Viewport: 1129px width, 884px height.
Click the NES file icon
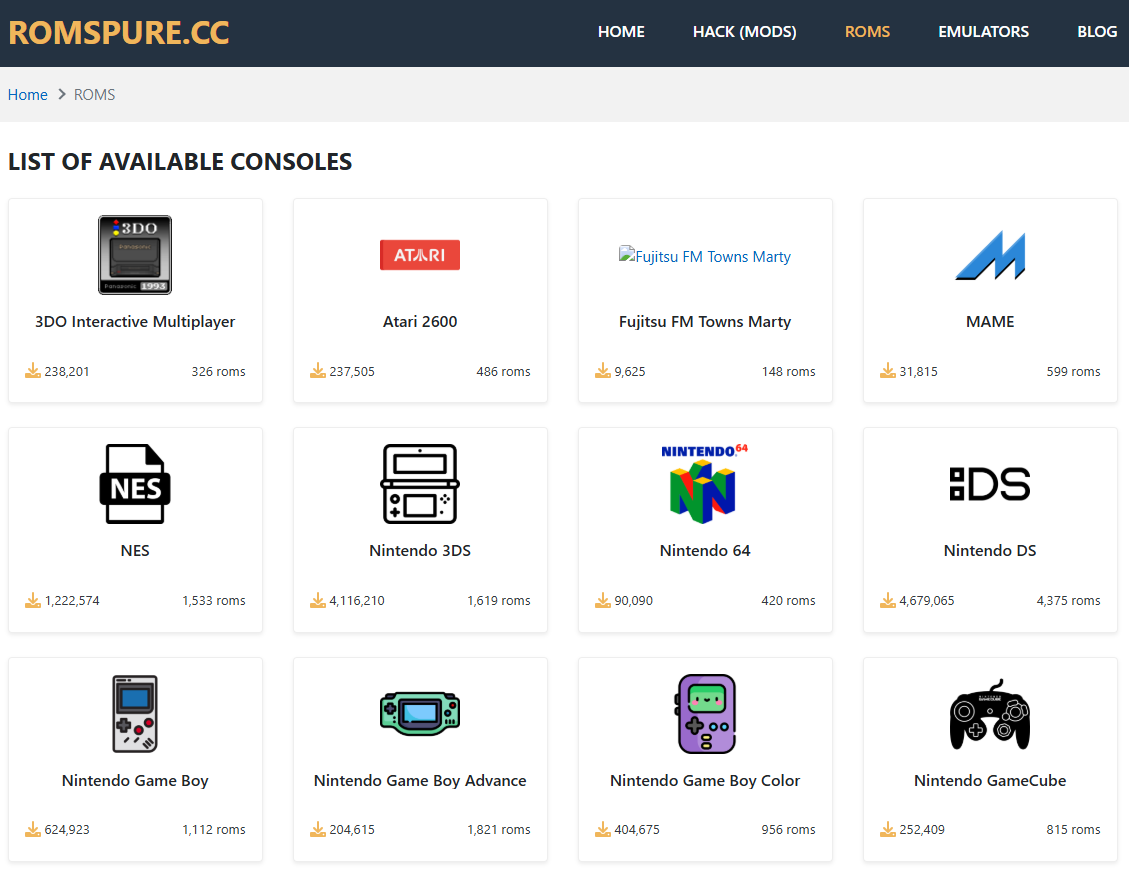[x=135, y=485]
